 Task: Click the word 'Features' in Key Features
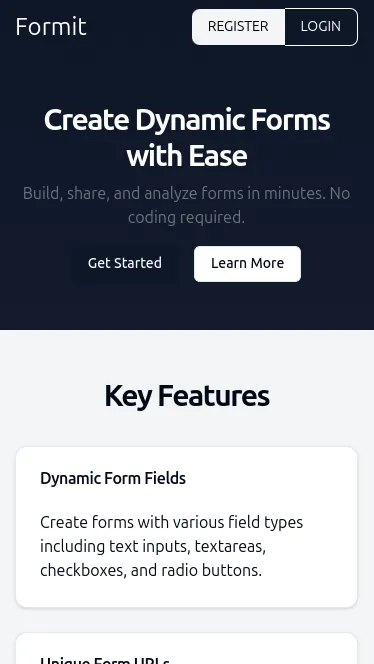click(x=214, y=396)
